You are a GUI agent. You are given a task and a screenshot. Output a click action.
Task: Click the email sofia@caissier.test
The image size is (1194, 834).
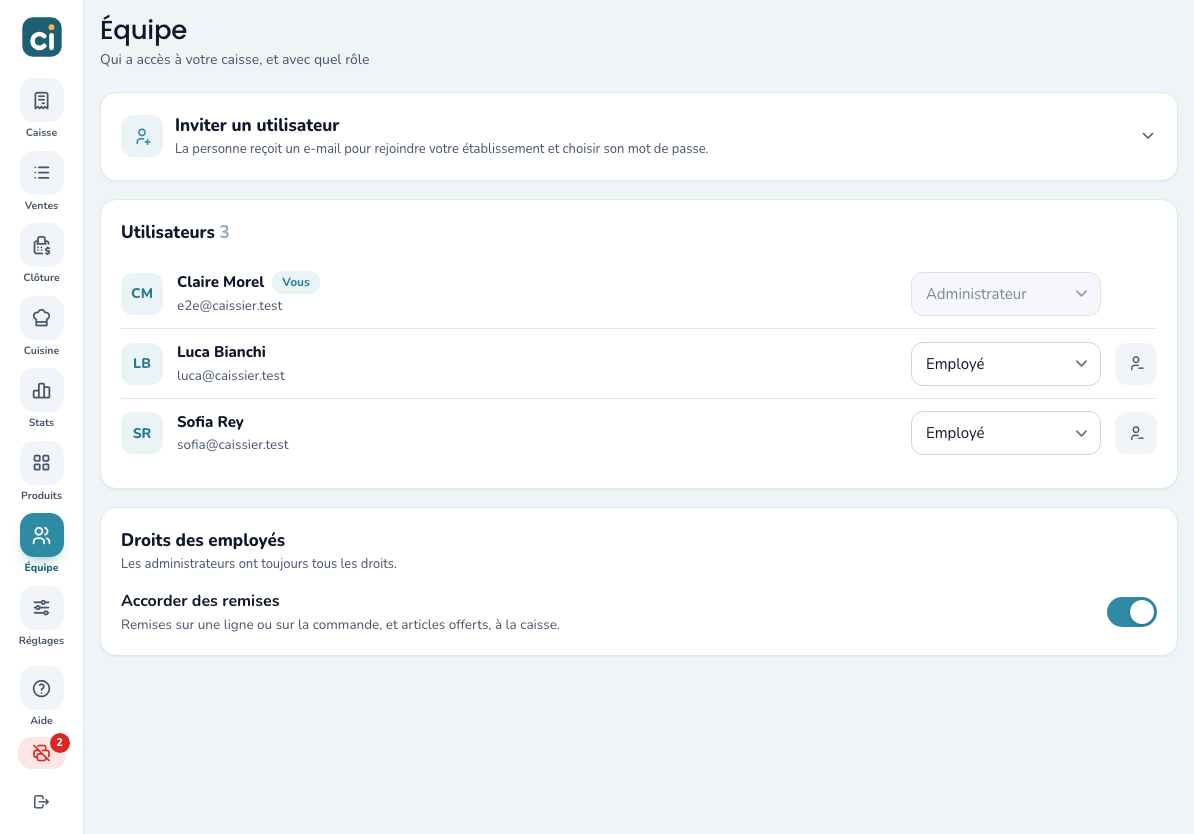click(233, 445)
